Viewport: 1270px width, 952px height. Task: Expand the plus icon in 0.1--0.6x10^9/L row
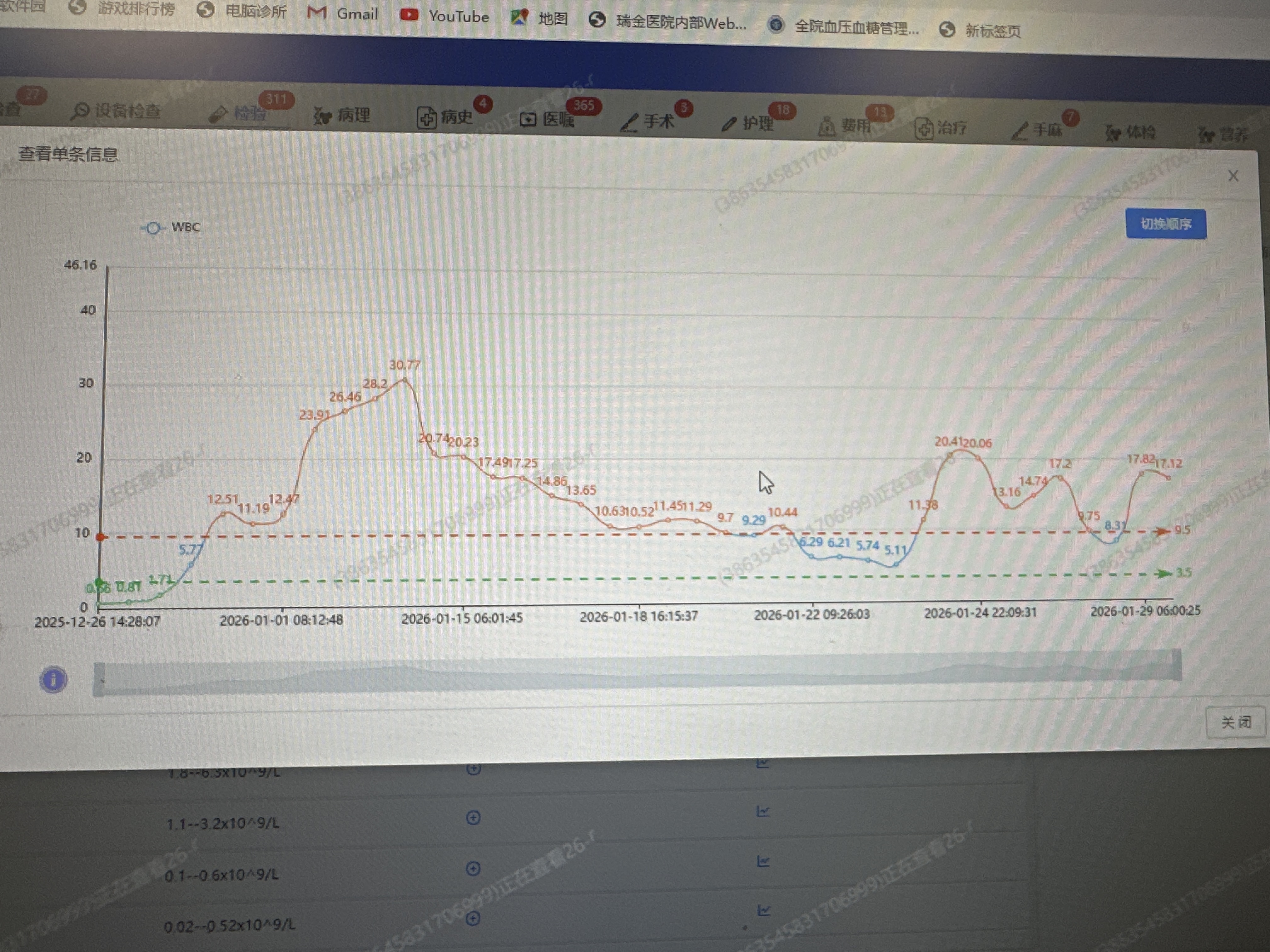[x=473, y=868]
